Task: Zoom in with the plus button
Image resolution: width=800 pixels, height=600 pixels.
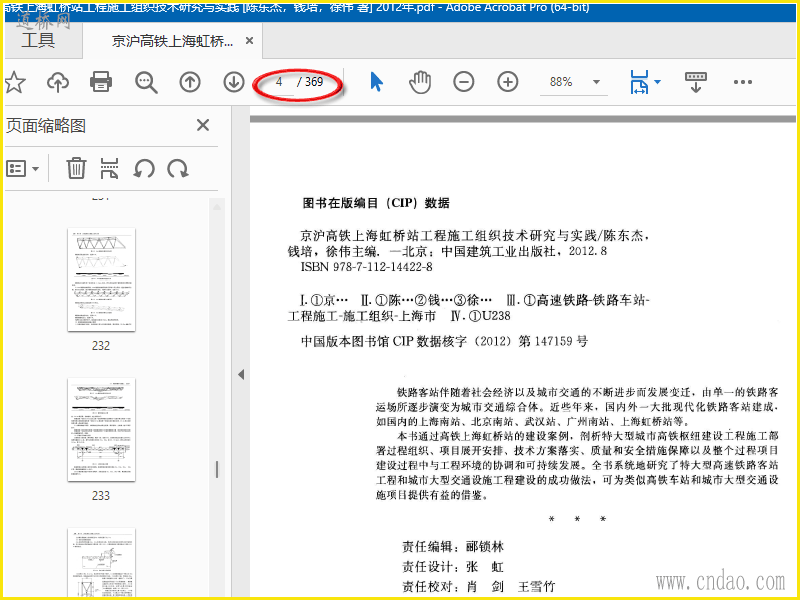Action: point(508,82)
